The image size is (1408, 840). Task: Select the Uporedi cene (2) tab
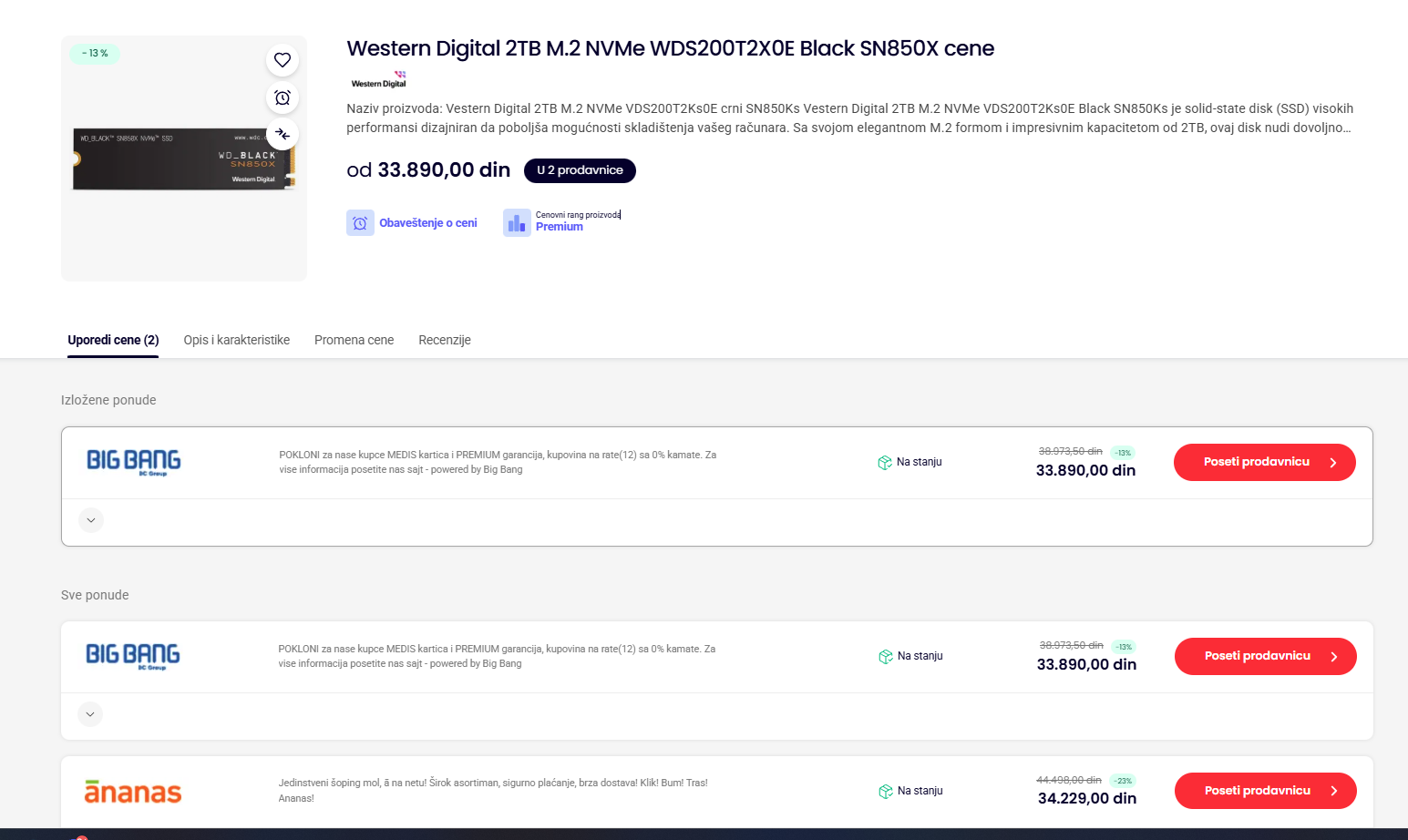pos(113,340)
